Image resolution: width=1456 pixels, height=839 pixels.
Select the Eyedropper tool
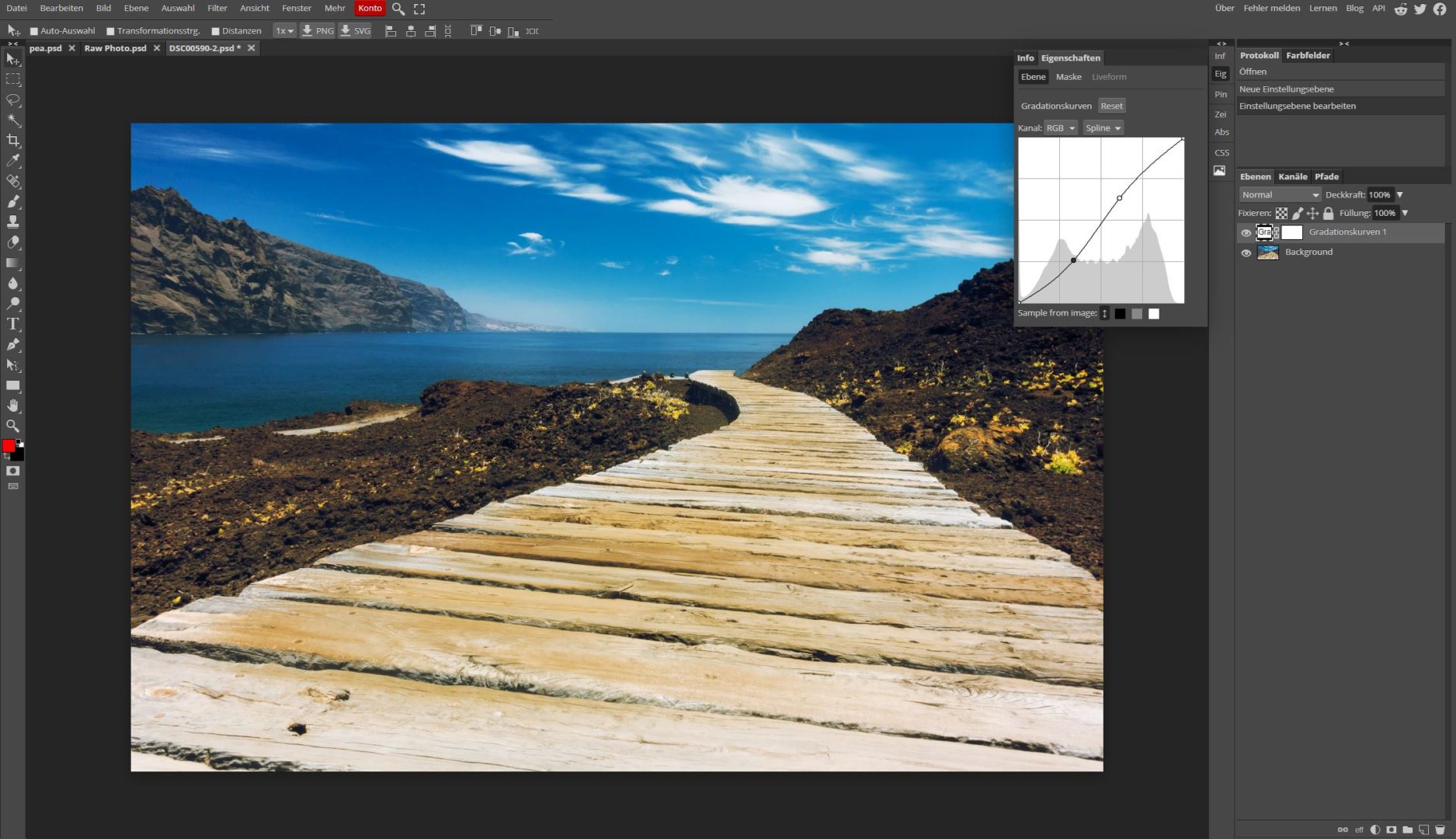click(12, 161)
